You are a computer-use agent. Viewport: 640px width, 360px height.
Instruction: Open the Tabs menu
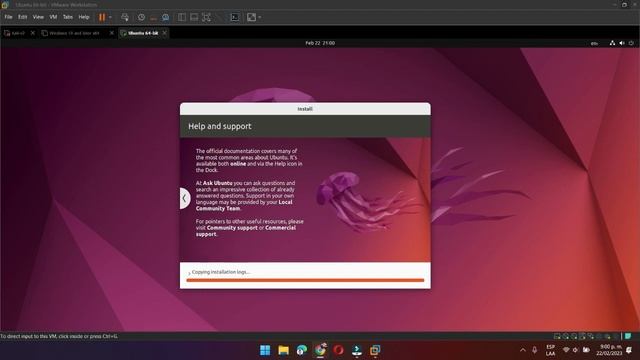(x=68, y=17)
